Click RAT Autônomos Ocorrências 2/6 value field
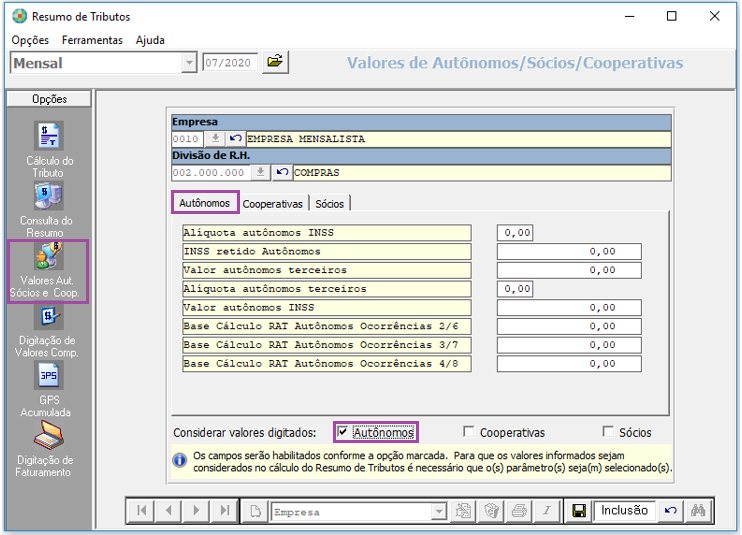This screenshot has width=742, height=535. point(569,326)
